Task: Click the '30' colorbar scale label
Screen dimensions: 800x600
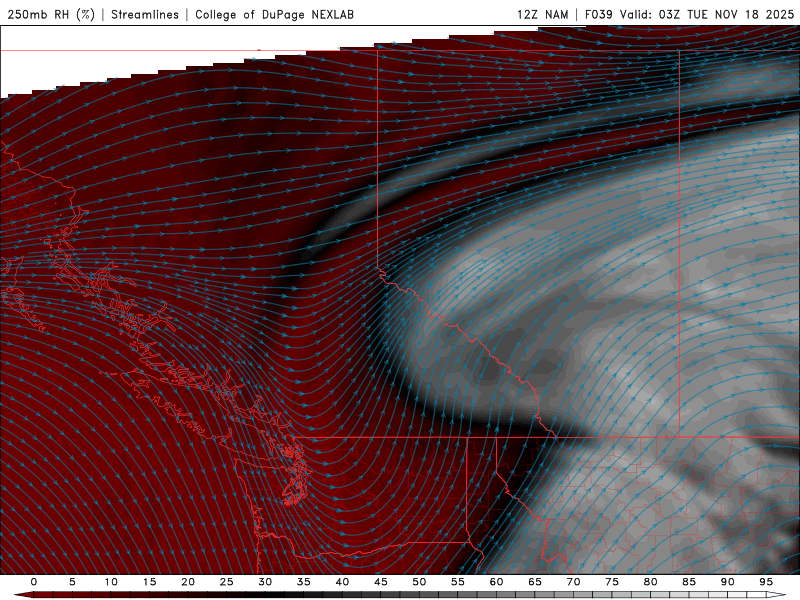Action: (x=265, y=582)
